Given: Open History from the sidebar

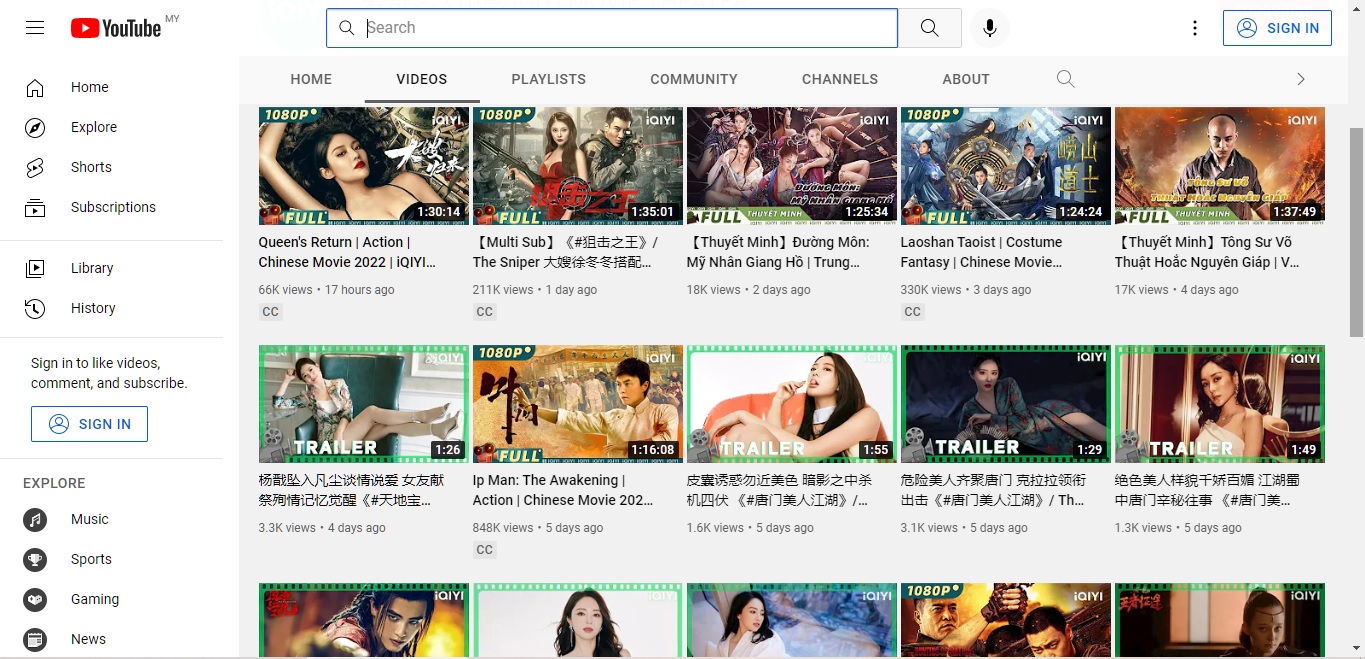Looking at the screenshot, I should point(93,308).
